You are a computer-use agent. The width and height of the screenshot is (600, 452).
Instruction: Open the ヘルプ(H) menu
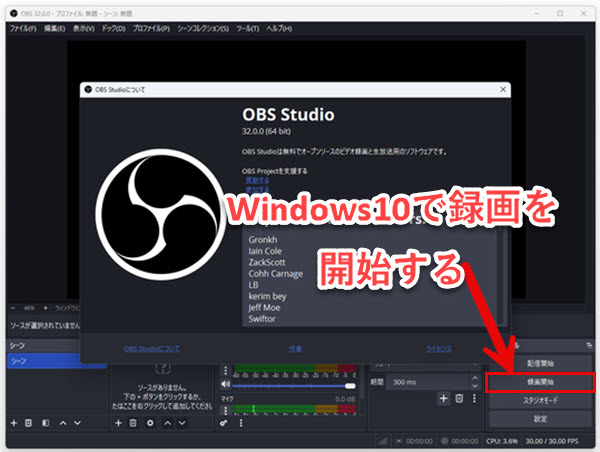click(x=279, y=28)
